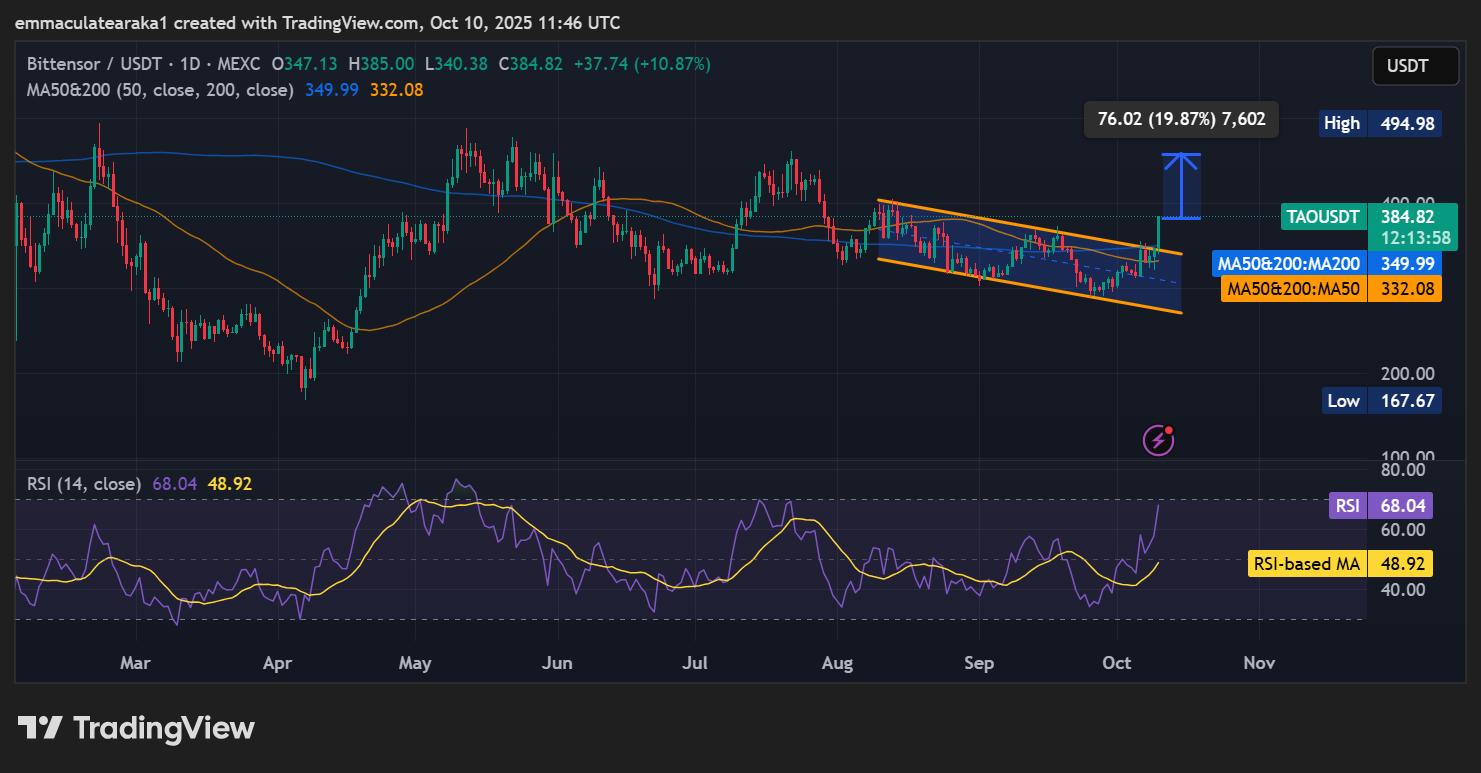This screenshot has width=1481, height=773.
Task: Click the yellow RSI-based MA 48.92 label
Action: coord(1341,564)
